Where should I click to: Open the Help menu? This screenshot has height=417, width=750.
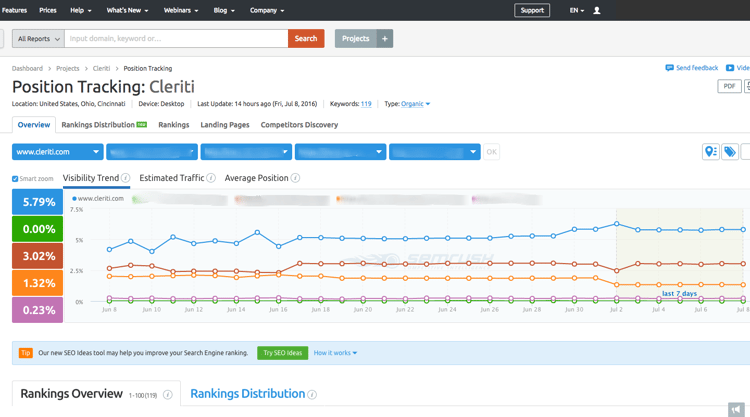[81, 10]
